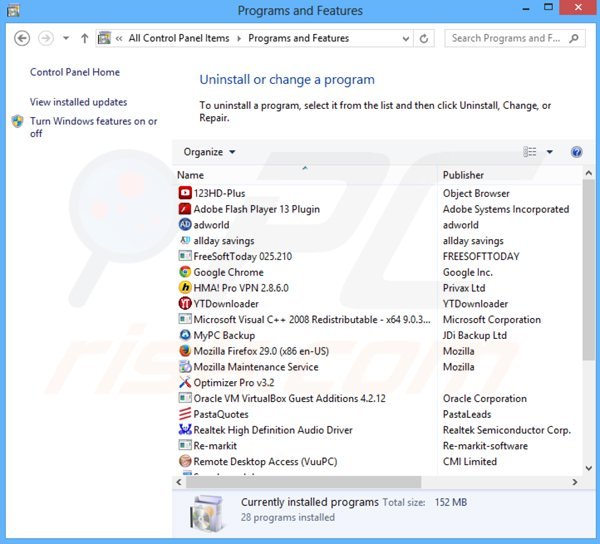
Task: Click the Oracle Corporation publisher cell
Action: [x=484, y=398]
